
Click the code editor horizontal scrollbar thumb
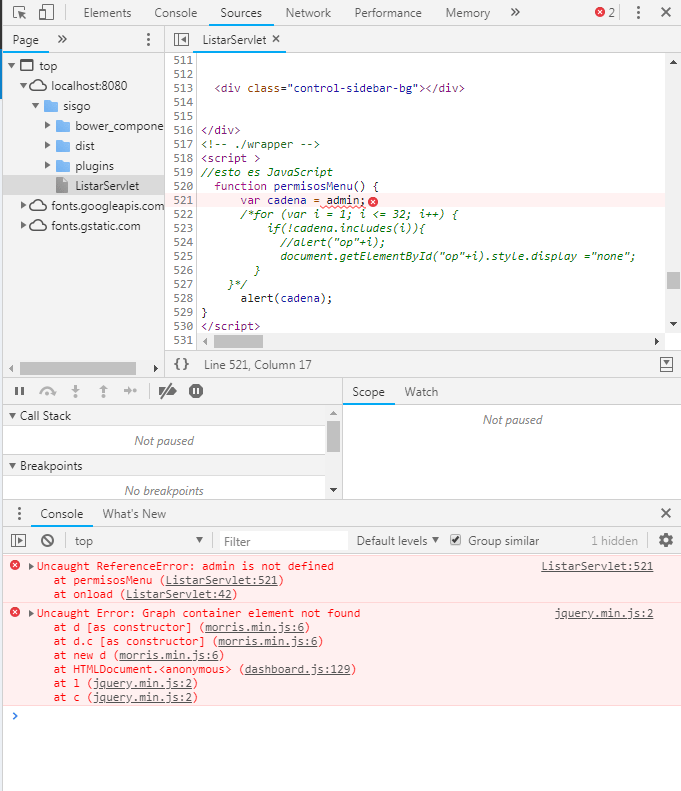coord(238,342)
